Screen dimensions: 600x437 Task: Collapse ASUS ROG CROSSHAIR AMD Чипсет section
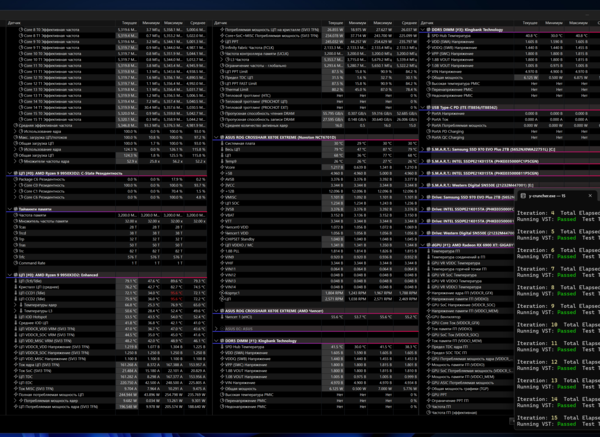pyautogui.click(x=216, y=311)
